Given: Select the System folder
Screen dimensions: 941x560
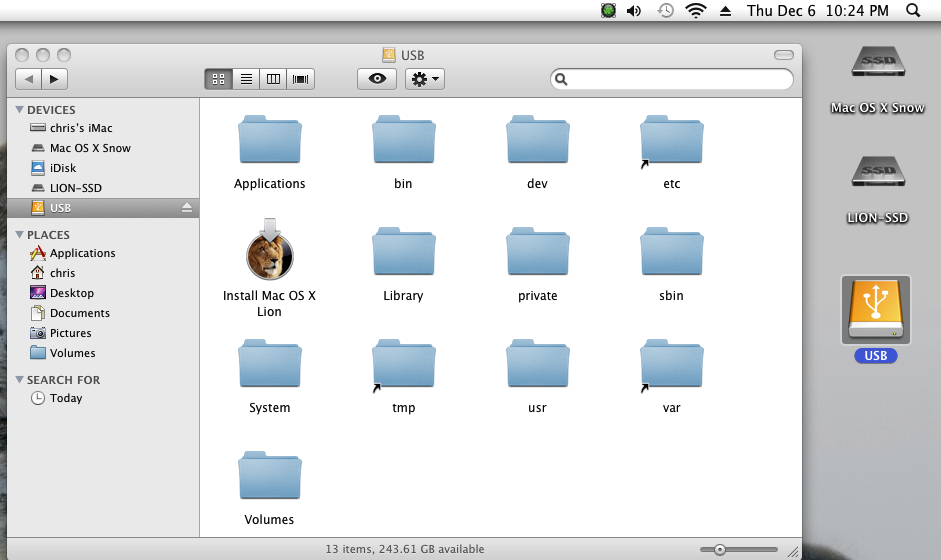Looking at the screenshot, I should click(269, 364).
